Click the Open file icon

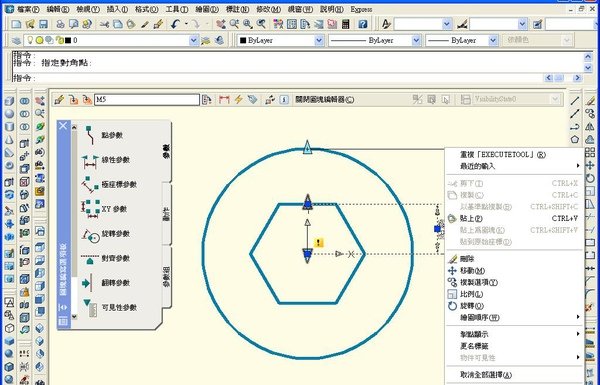point(30,24)
